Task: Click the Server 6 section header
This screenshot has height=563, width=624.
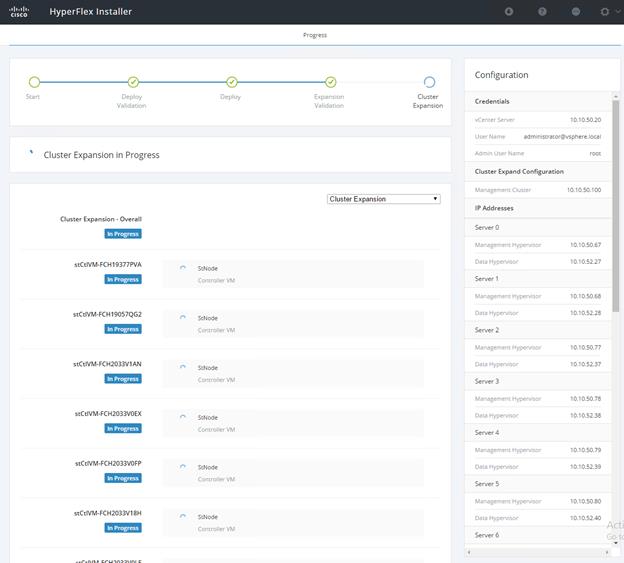Action: pos(538,536)
